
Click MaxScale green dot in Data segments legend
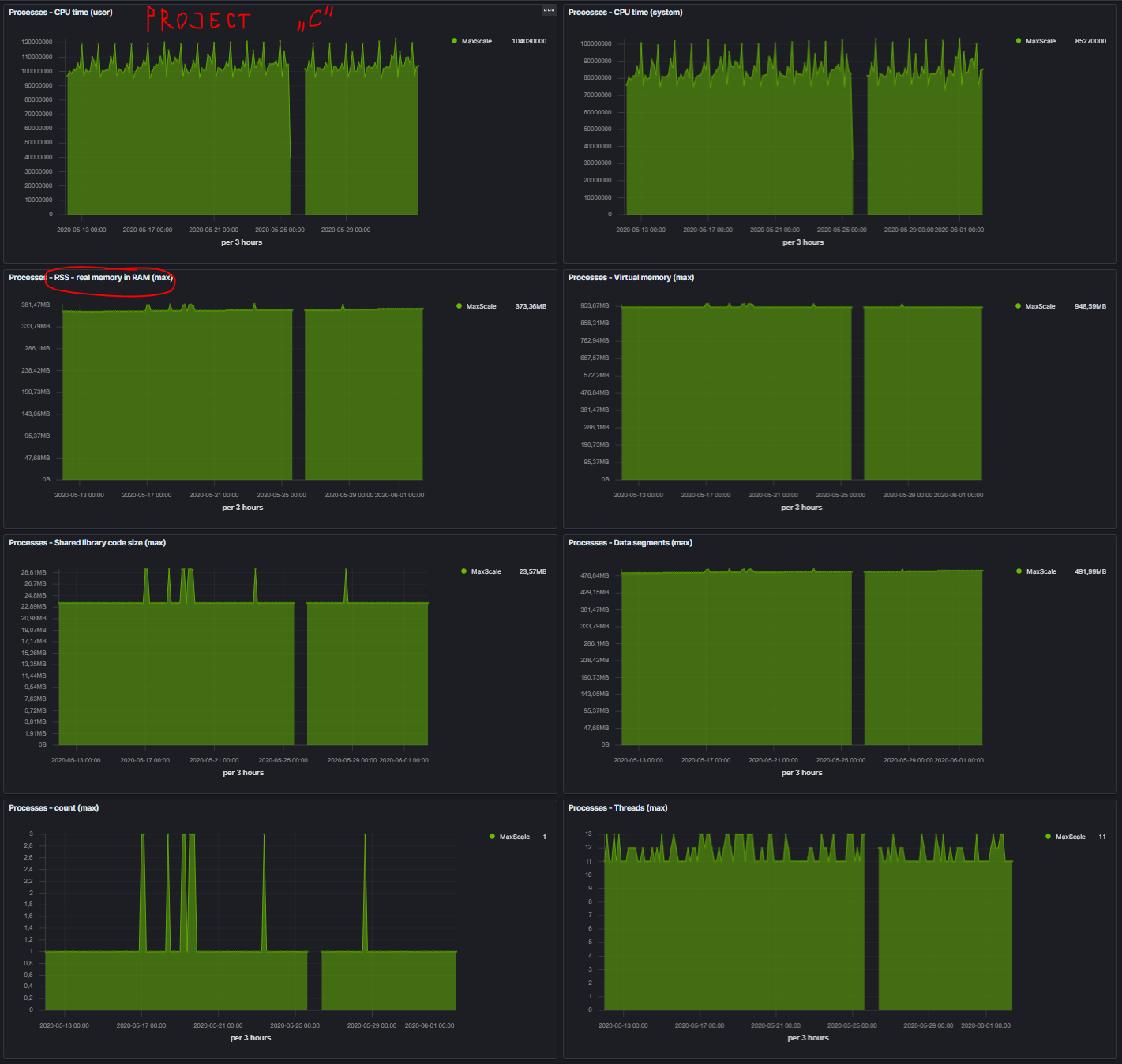1019,571
